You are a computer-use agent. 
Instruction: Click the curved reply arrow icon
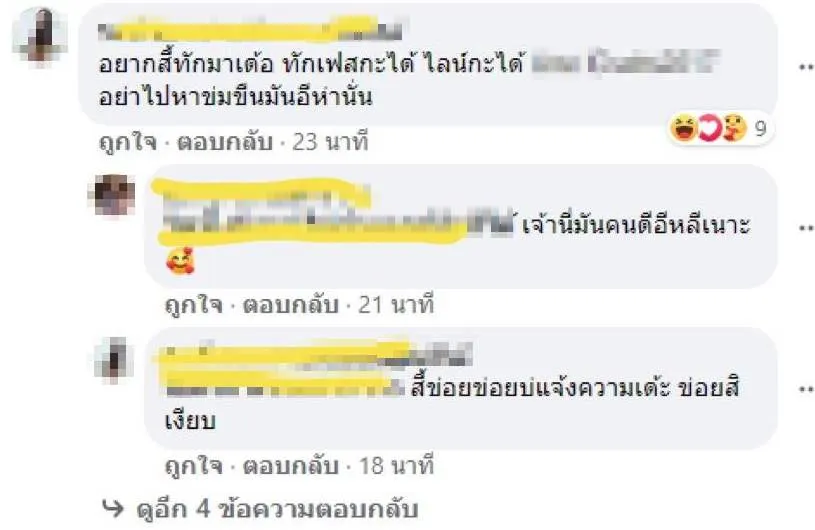(x=113, y=508)
